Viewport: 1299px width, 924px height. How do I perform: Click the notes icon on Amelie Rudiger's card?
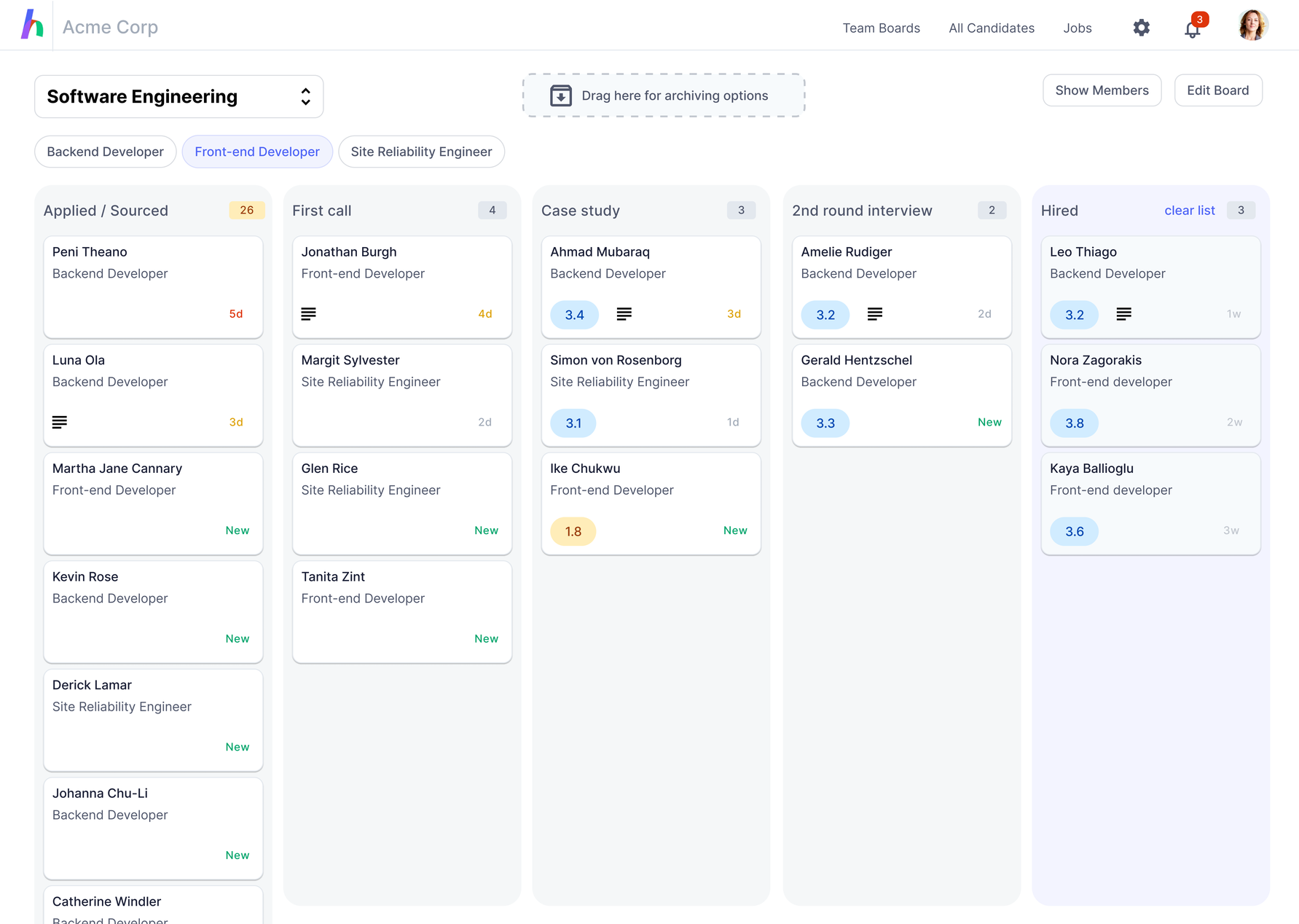coord(874,314)
